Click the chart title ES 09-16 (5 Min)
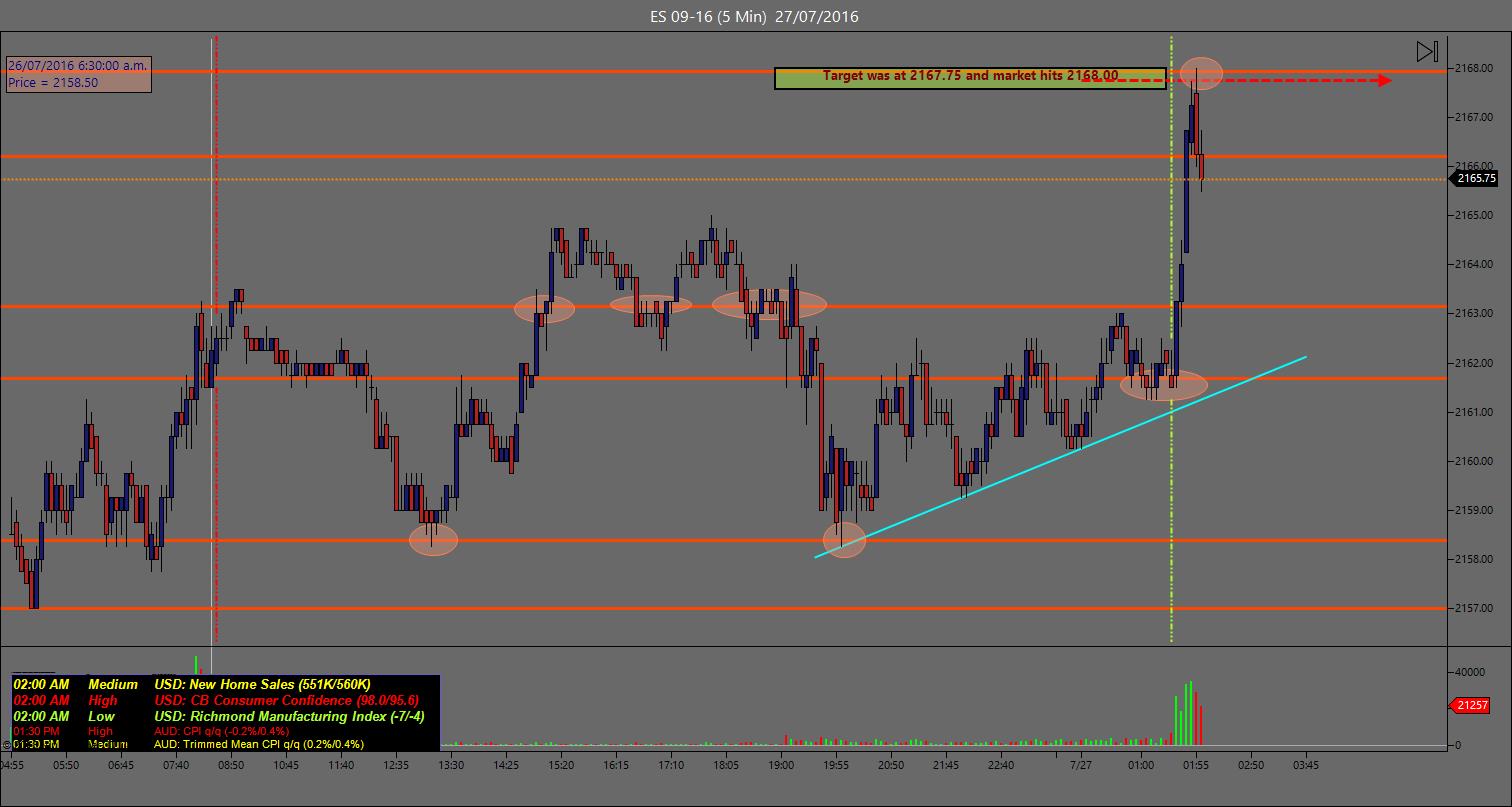The height and width of the screenshot is (807, 1512). tap(755, 16)
